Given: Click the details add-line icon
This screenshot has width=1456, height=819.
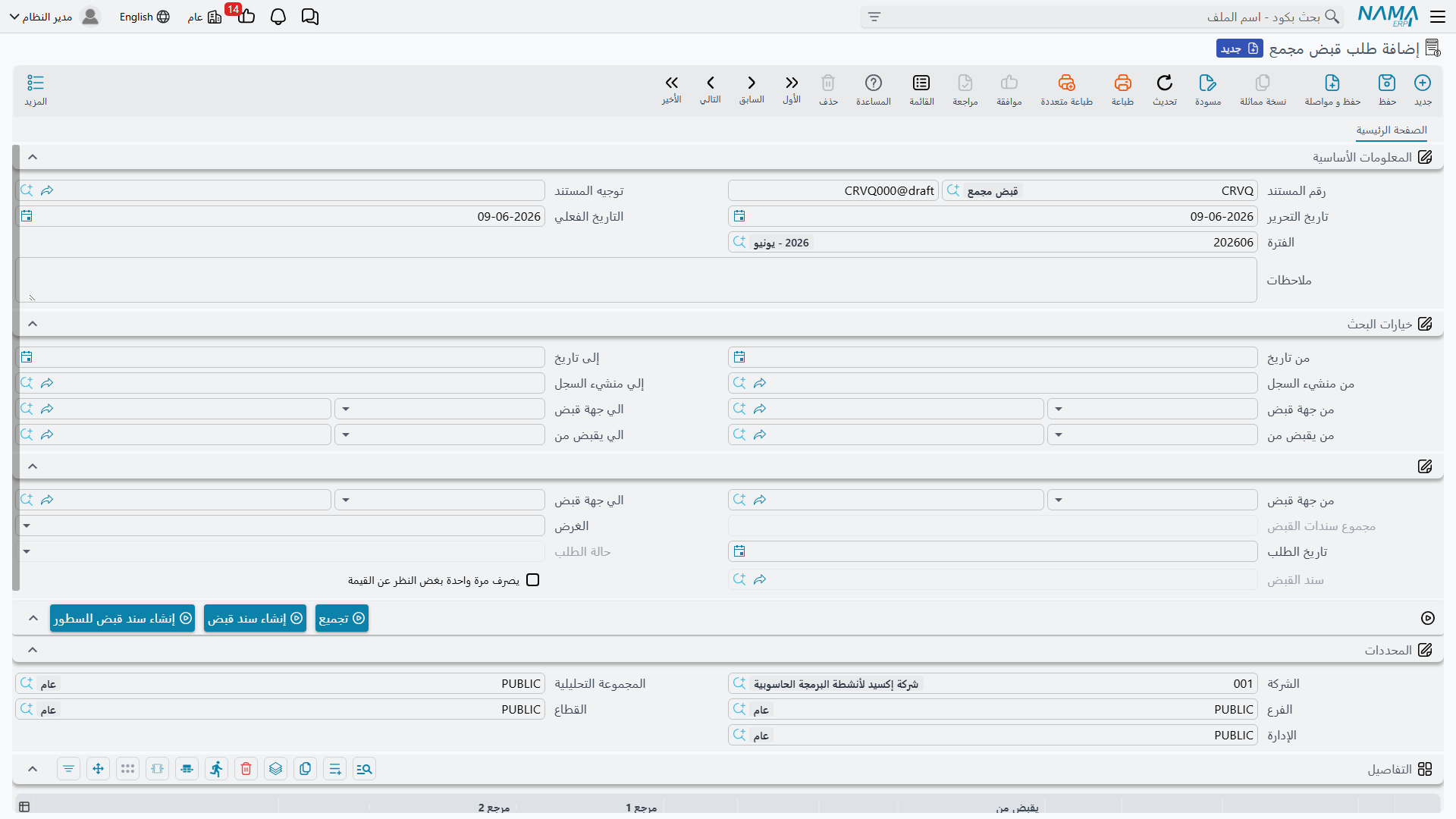Looking at the screenshot, I should click(x=334, y=769).
